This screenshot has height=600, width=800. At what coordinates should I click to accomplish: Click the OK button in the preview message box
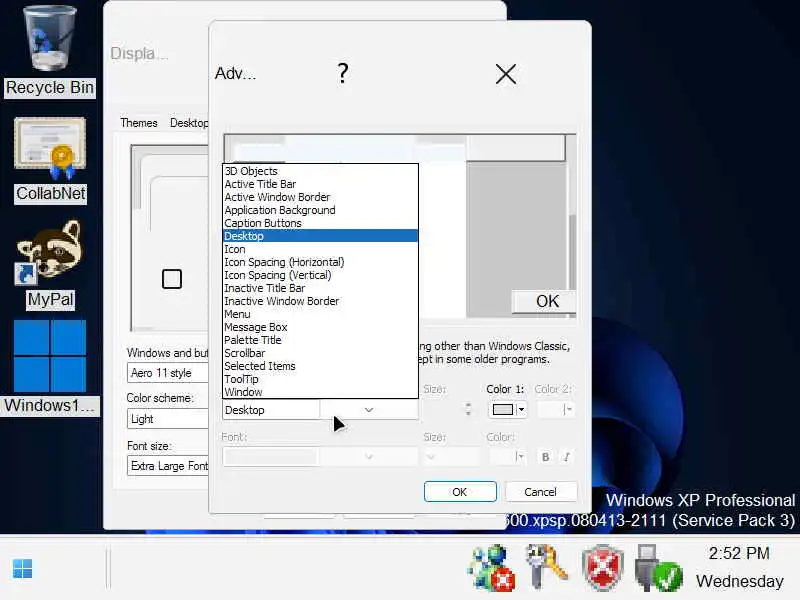click(544, 302)
